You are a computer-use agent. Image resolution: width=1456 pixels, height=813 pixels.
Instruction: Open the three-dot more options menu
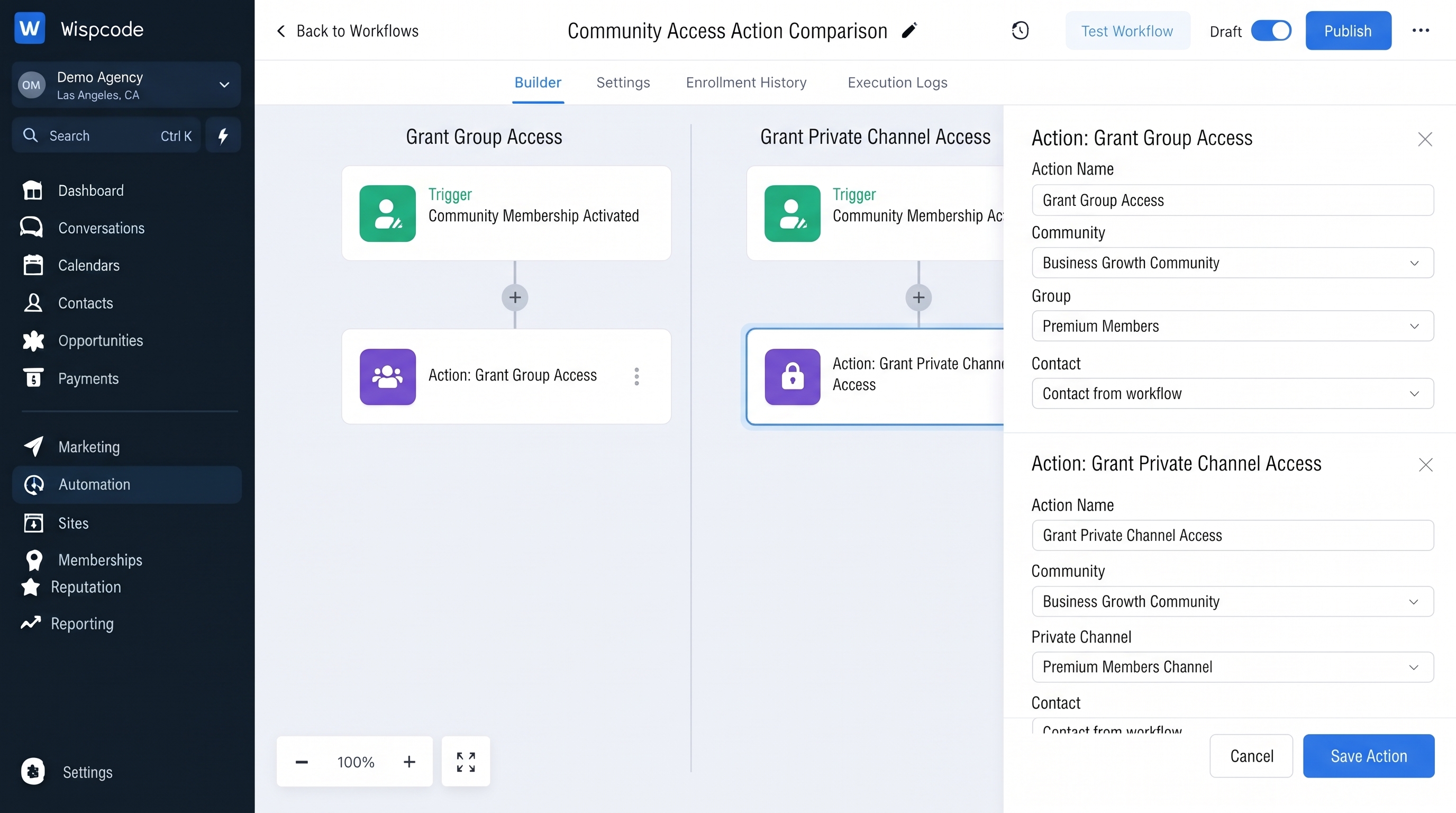click(1421, 31)
